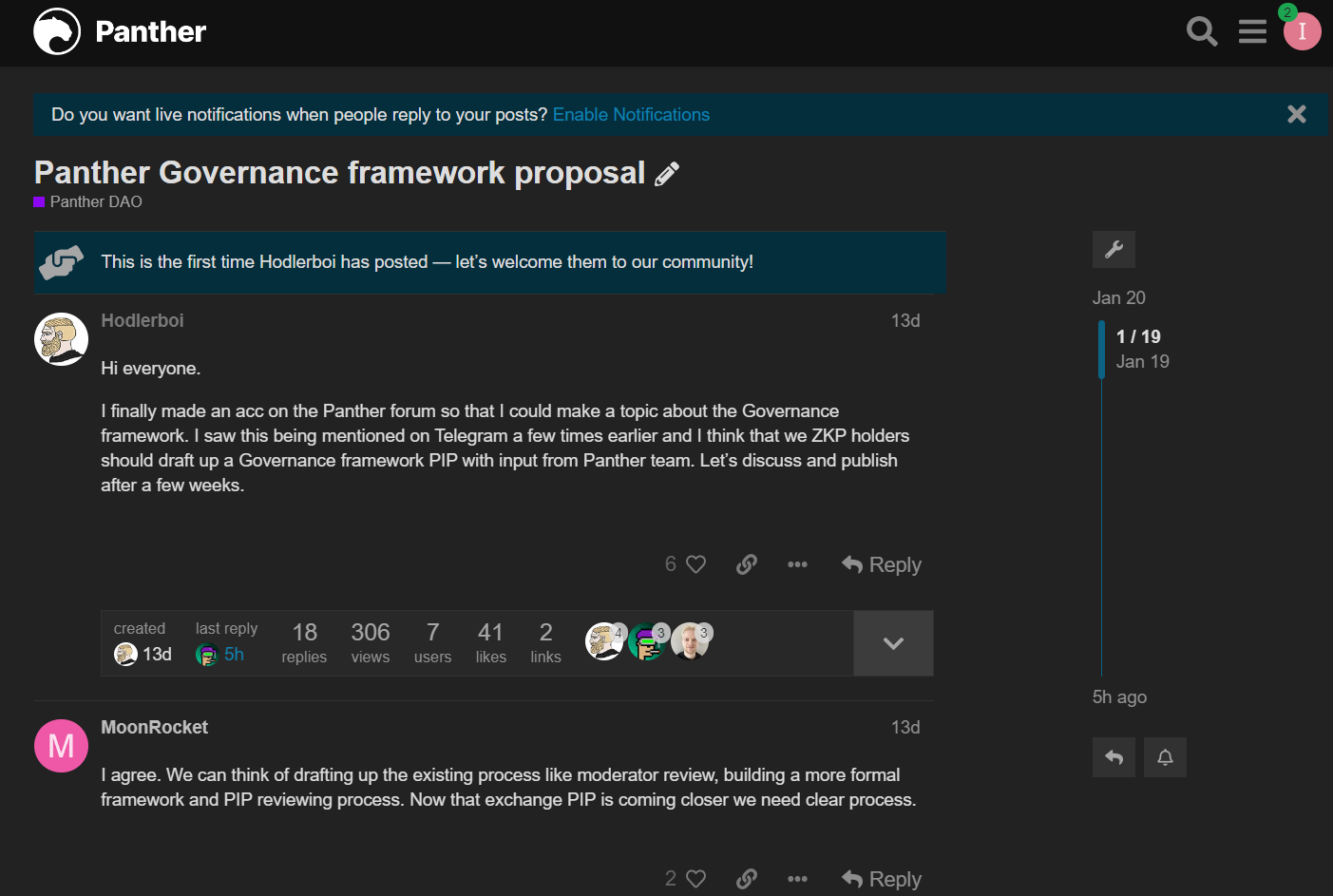Select the green frequent poster avatar
1333x896 pixels.
pos(647,641)
